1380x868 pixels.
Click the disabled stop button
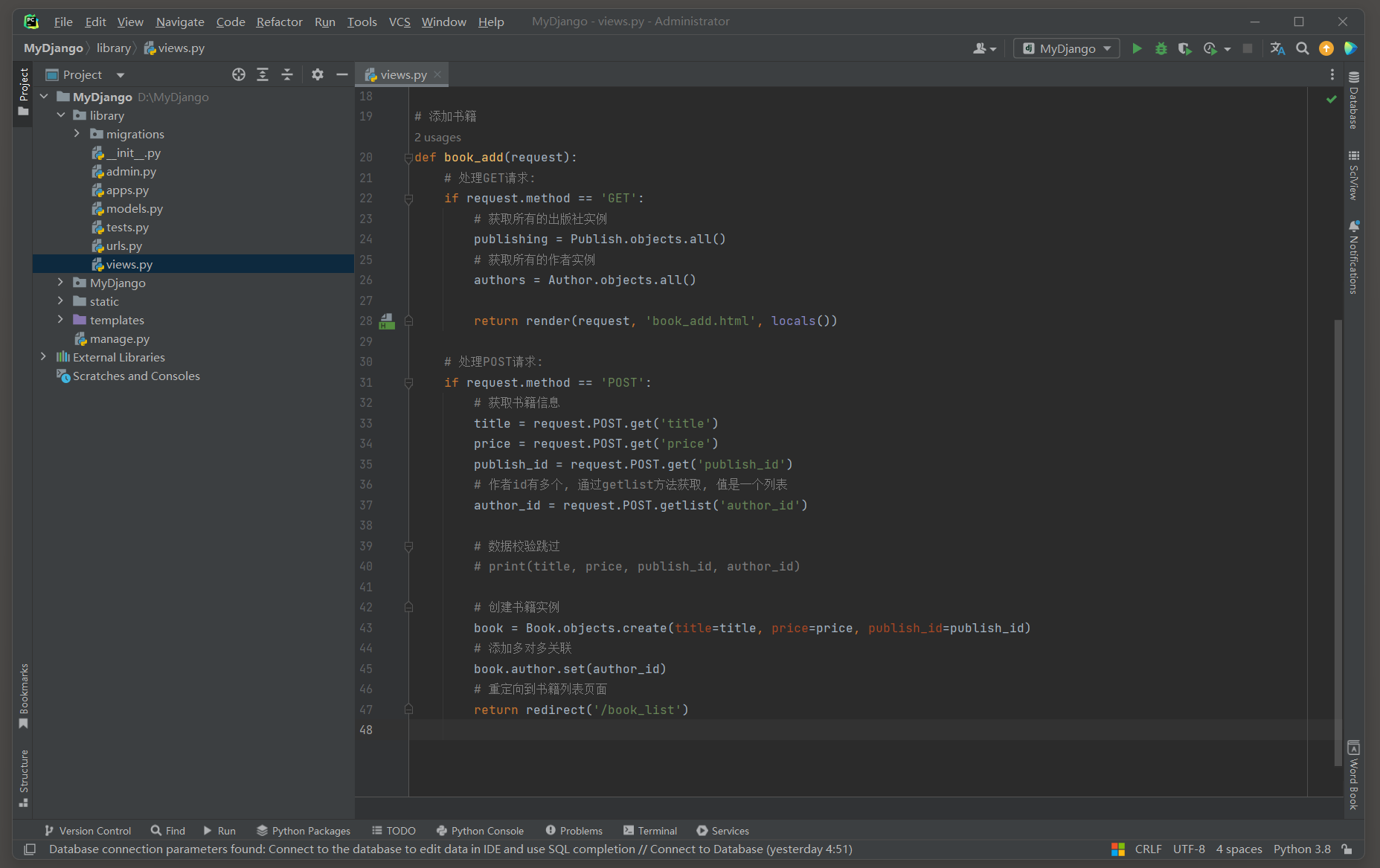pyautogui.click(x=1248, y=48)
